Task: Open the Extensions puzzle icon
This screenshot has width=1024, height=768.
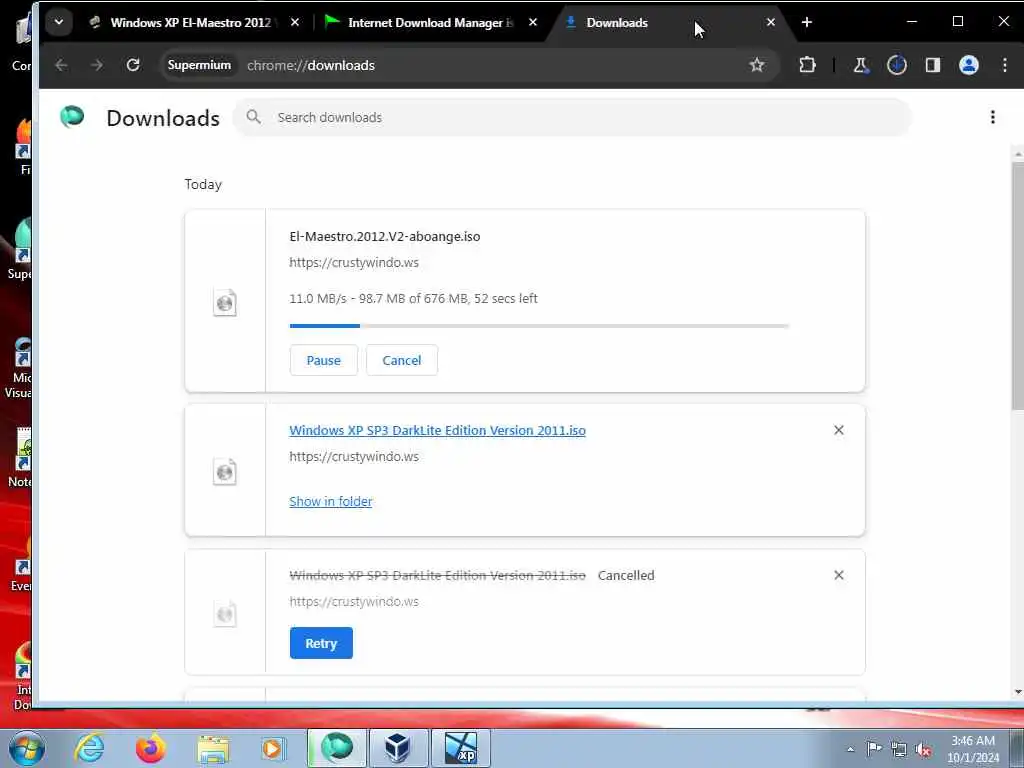Action: tap(807, 65)
